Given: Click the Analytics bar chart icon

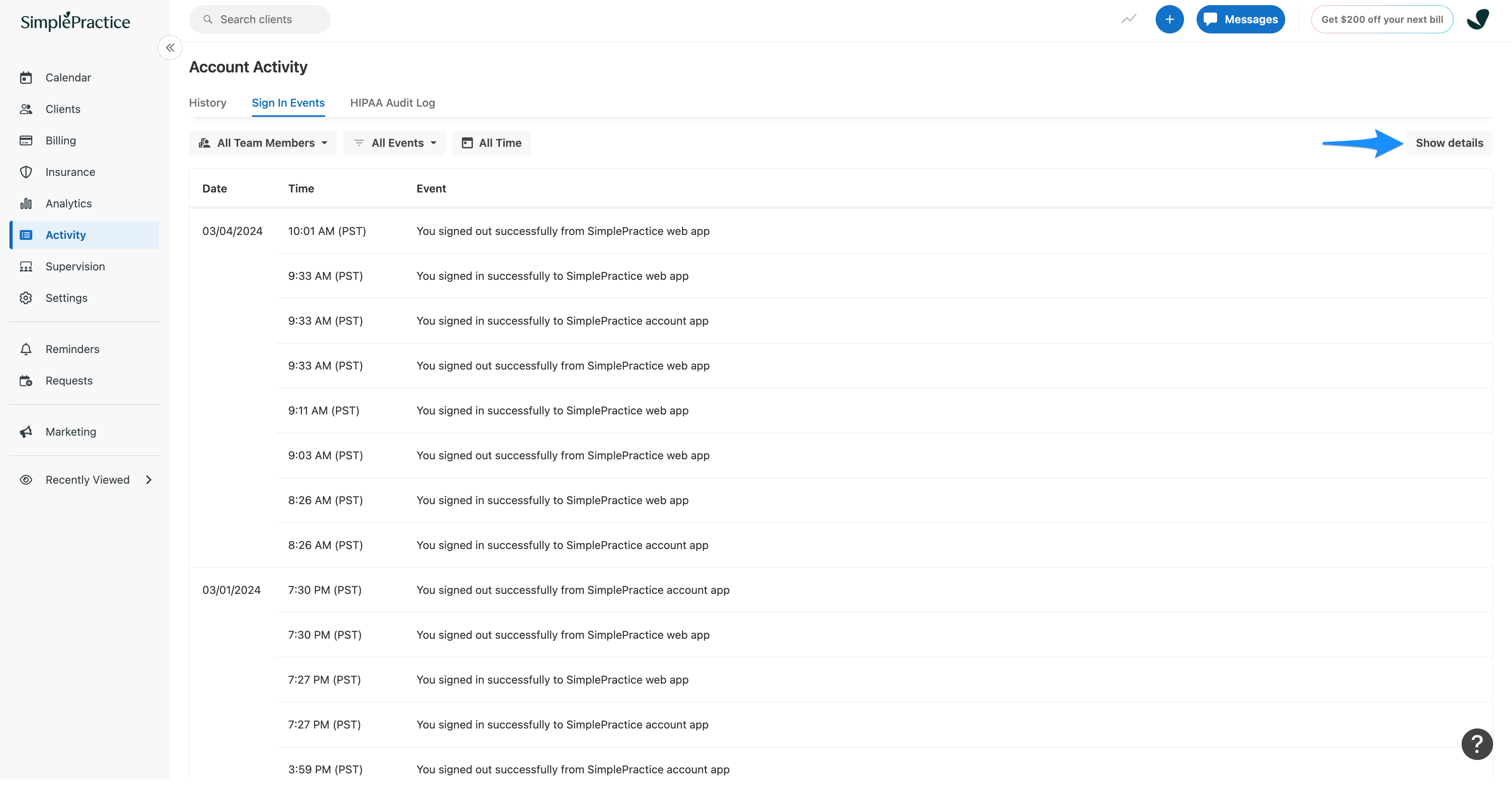Looking at the screenshot, I should [x=26, y=203].
